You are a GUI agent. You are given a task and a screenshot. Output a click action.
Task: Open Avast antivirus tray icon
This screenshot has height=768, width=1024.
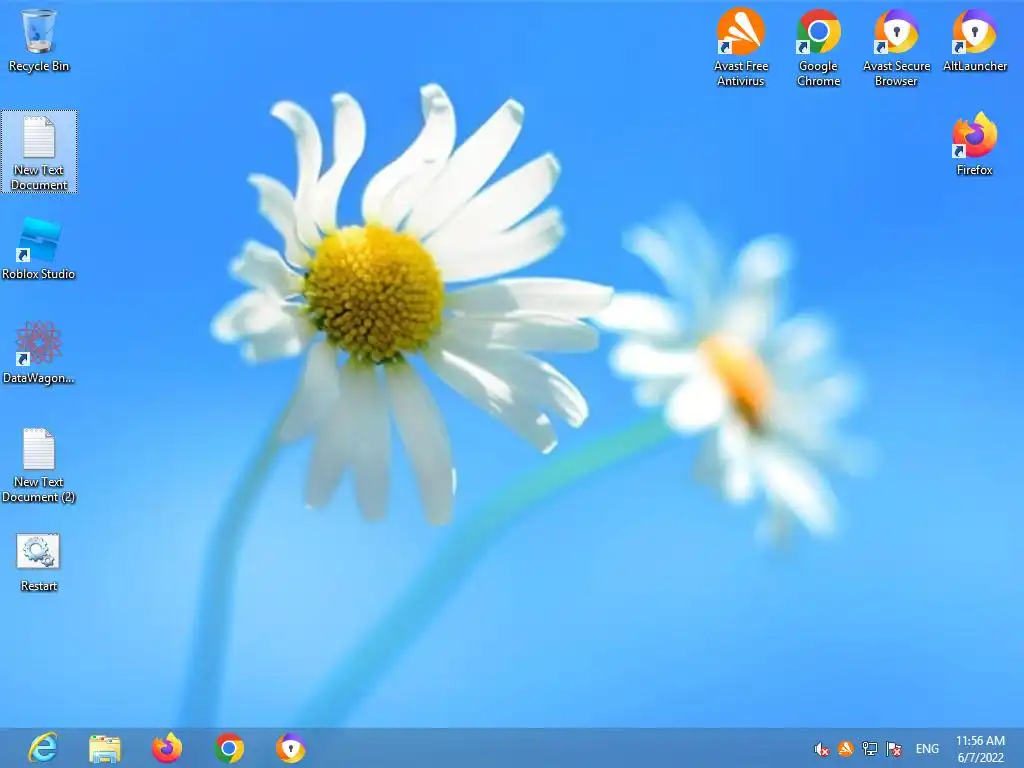[846, 749]
